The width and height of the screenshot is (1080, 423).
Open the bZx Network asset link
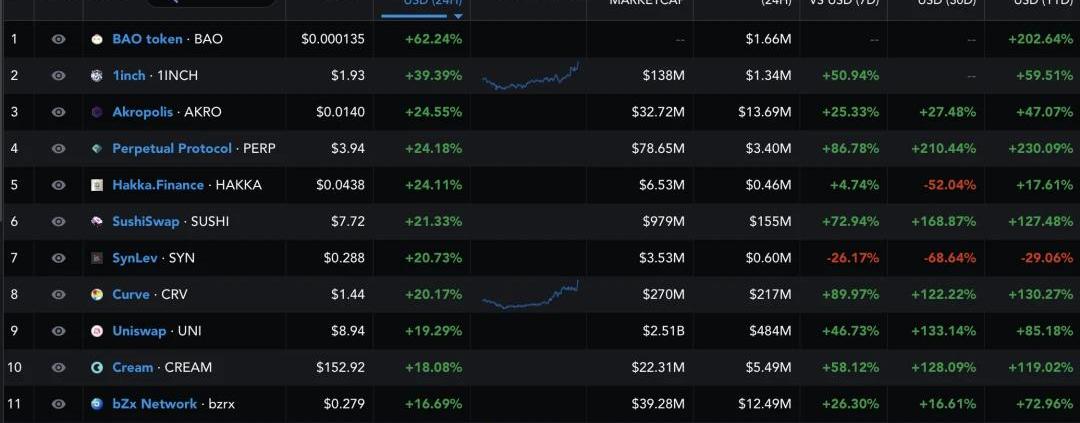(155, 404)
